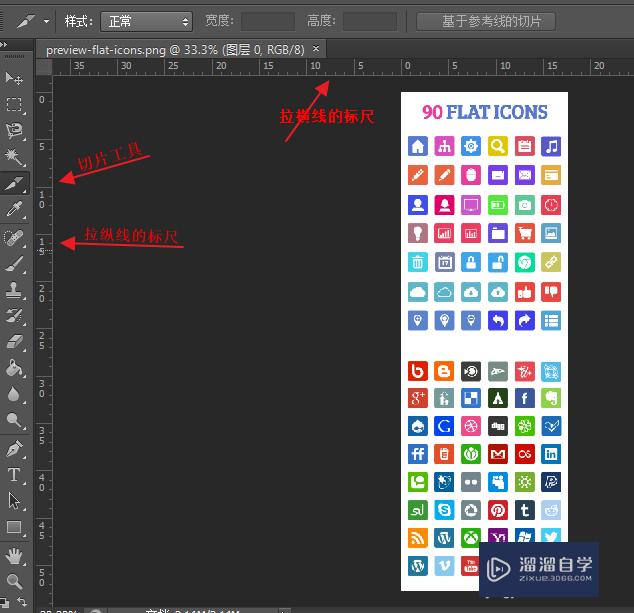Viewport: 634px width, 613px height.
Task: Select the History Brush tool
Action: (x=14, y=316)
